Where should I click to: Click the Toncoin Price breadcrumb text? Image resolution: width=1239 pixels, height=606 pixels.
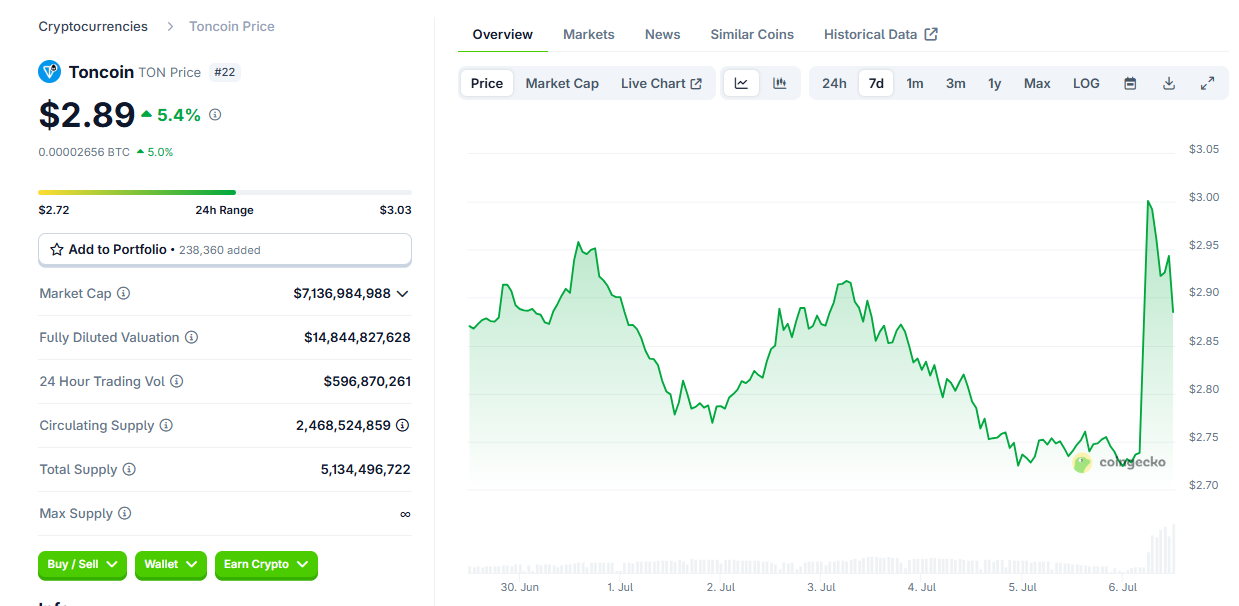pos(232,26)
